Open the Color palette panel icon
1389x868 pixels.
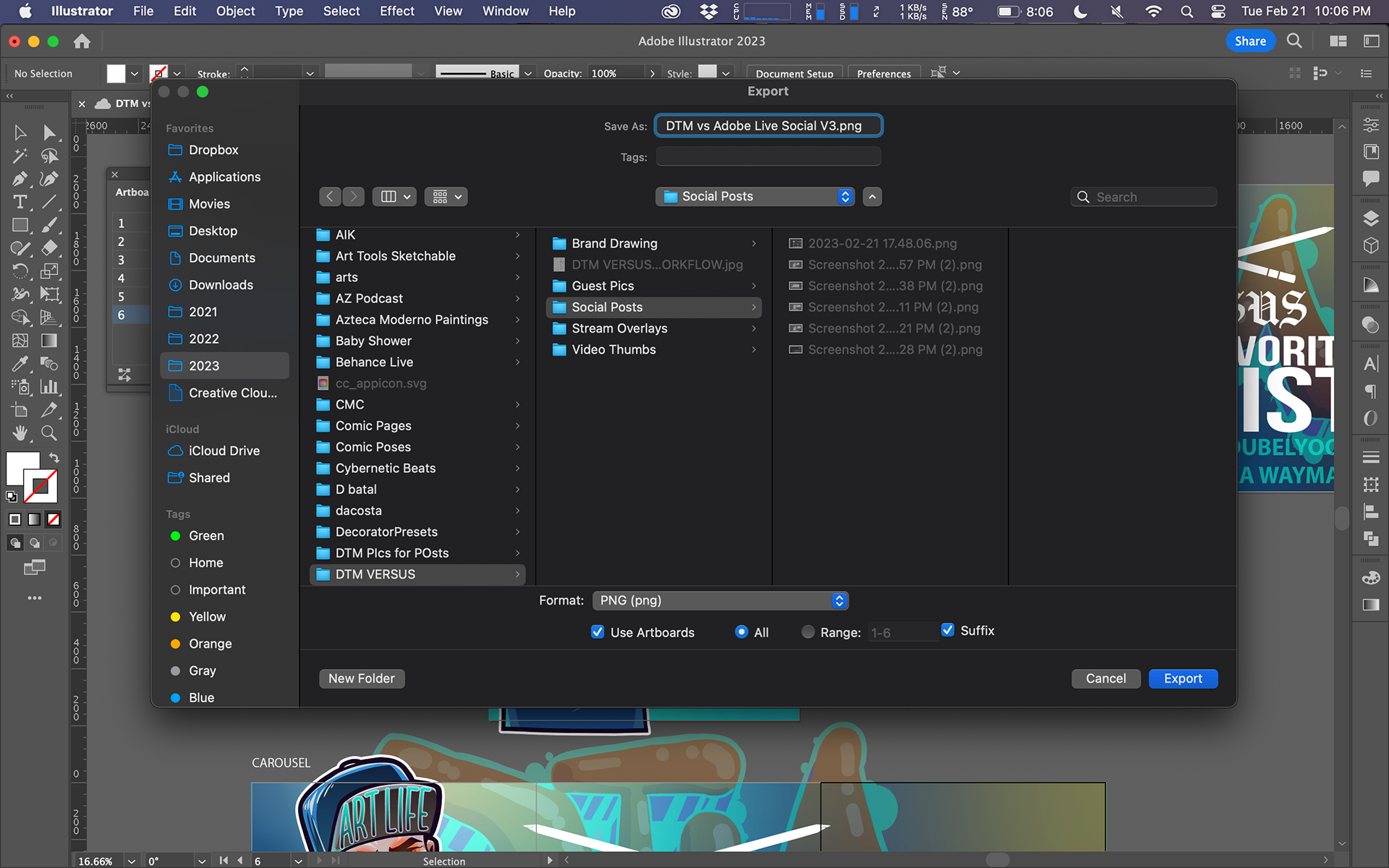coord(1370,577)
